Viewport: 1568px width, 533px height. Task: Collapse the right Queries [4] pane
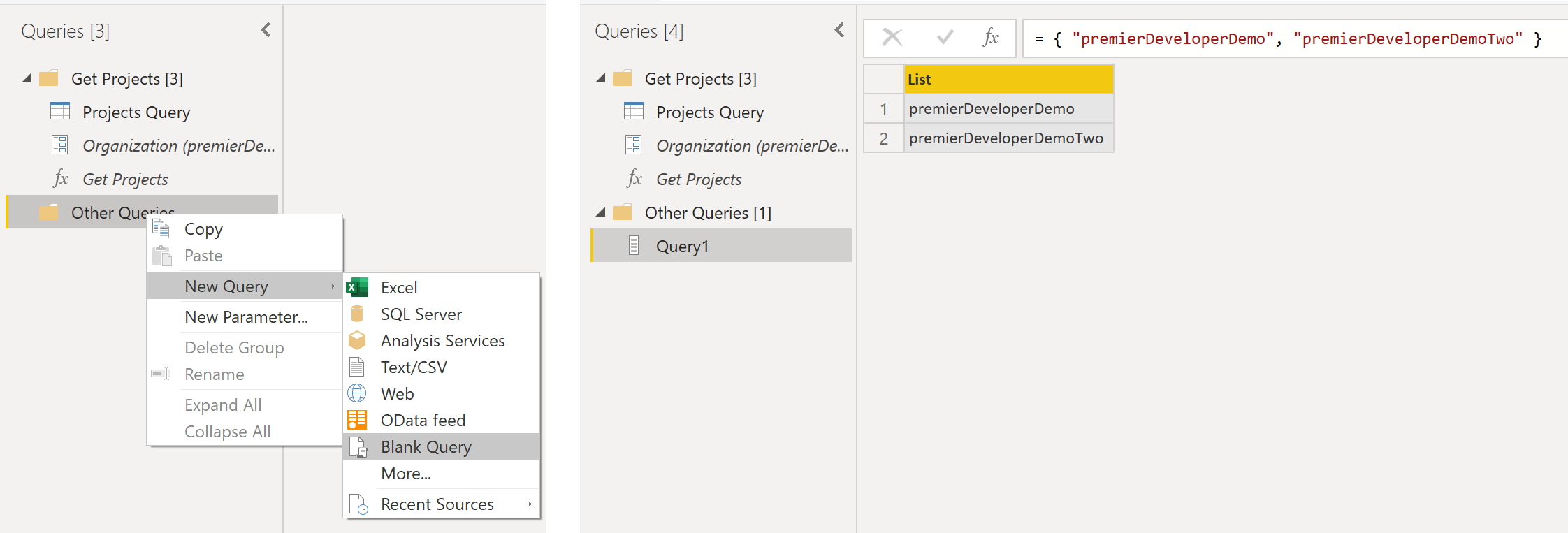point(839,30)
